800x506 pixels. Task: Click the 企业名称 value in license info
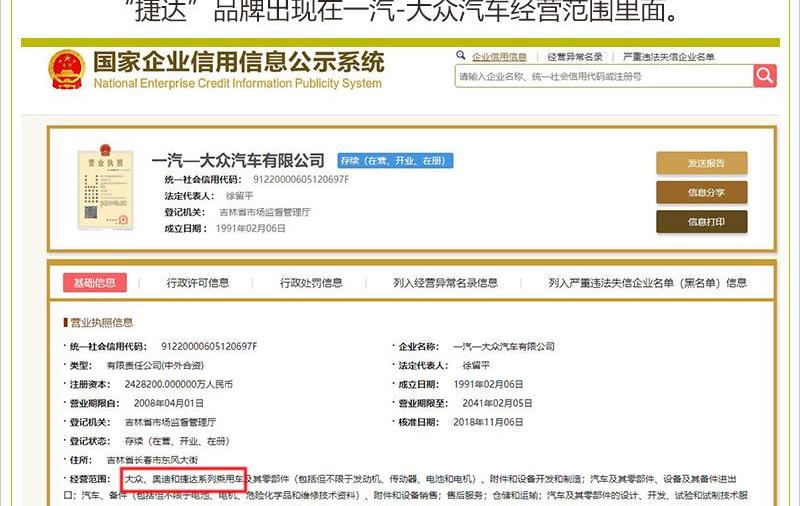(504, 346)
